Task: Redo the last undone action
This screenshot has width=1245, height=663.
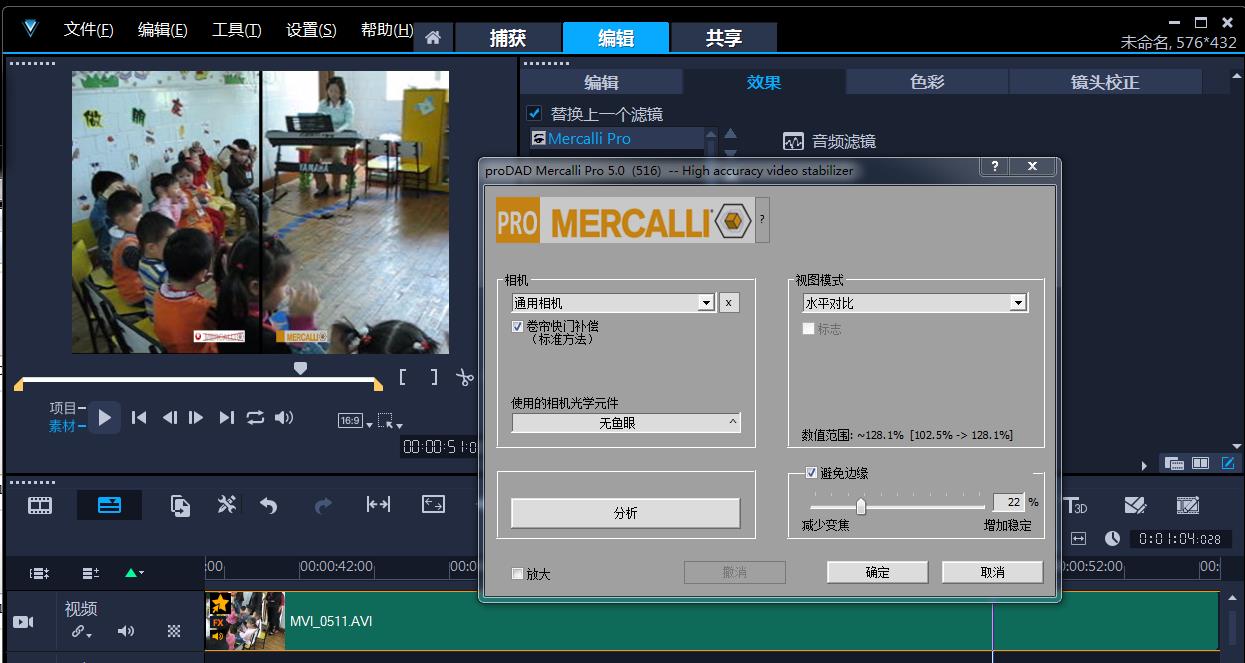Action: [x=323, y=506]
